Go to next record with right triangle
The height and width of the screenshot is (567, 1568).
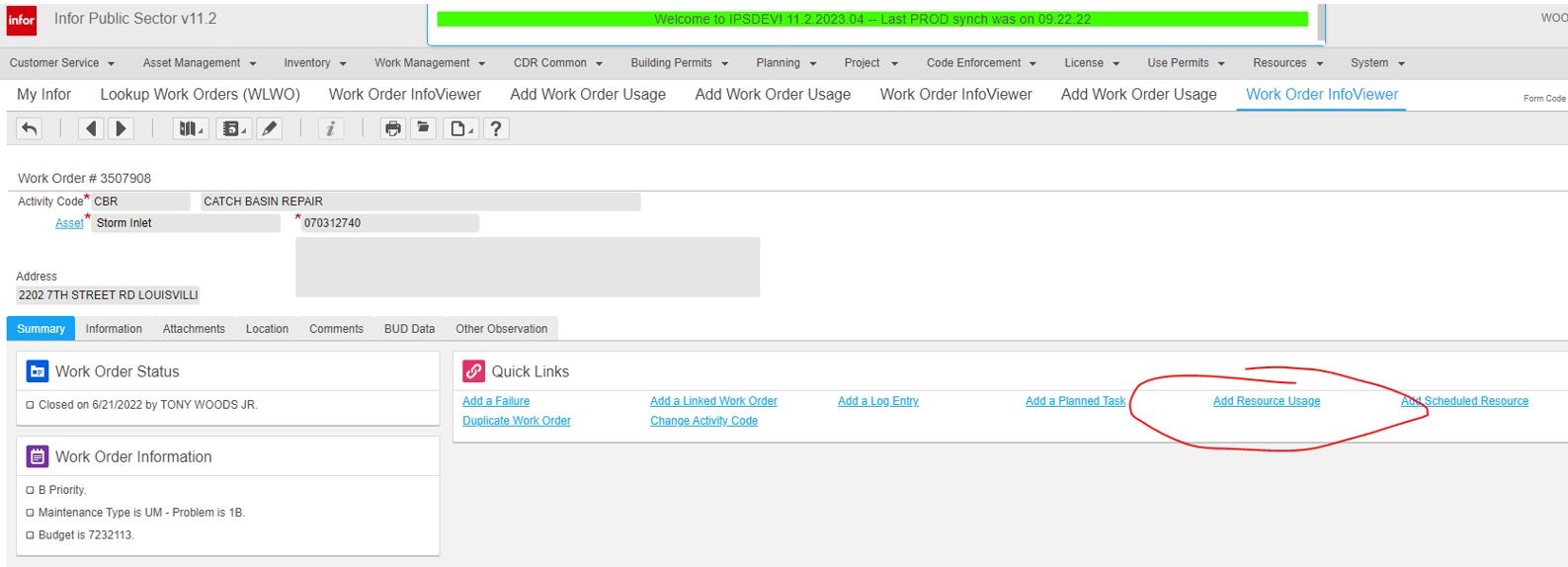click(121, 128)
